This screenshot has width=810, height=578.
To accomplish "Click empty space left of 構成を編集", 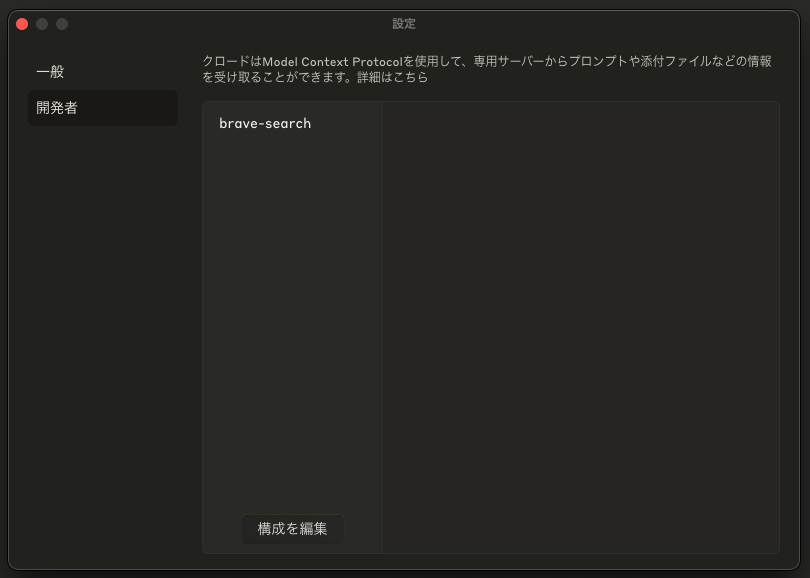I will (x=222, y=529).
